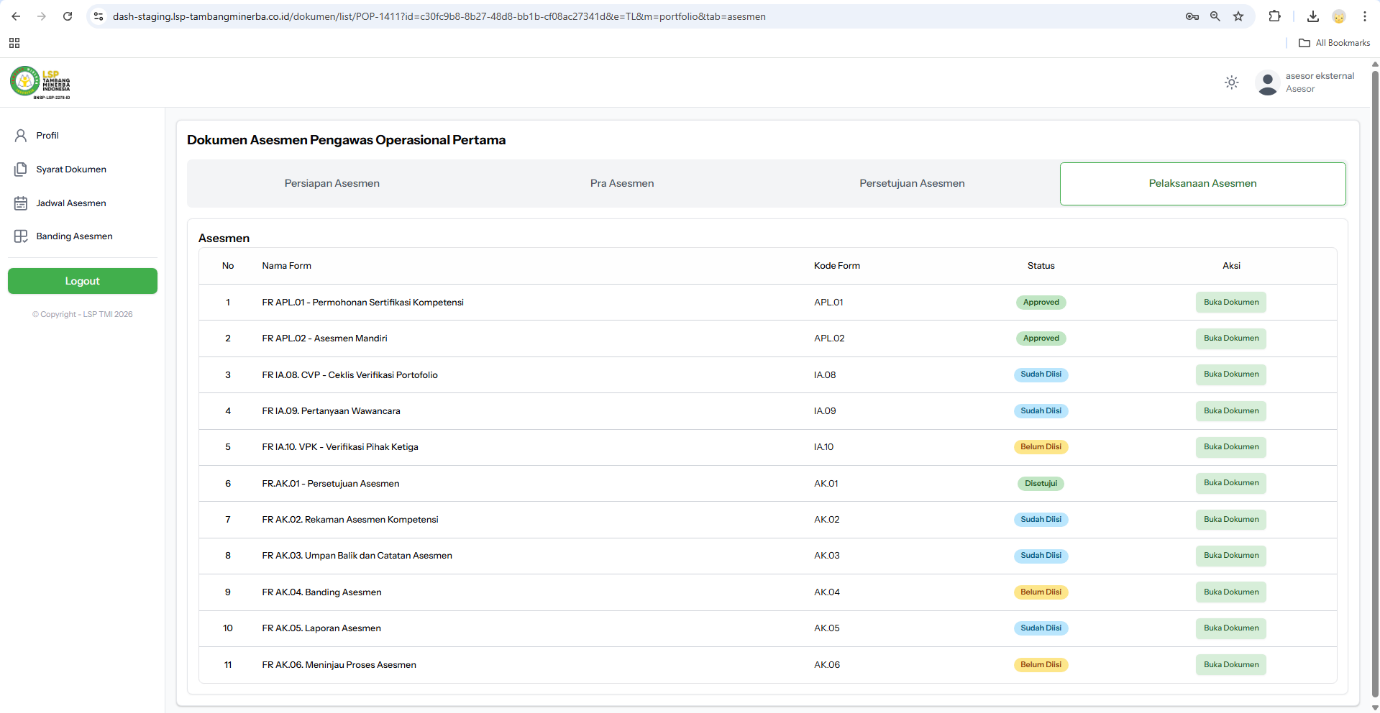
Task: Open the All Bookmarks folder
Action: click(1334, 43)
